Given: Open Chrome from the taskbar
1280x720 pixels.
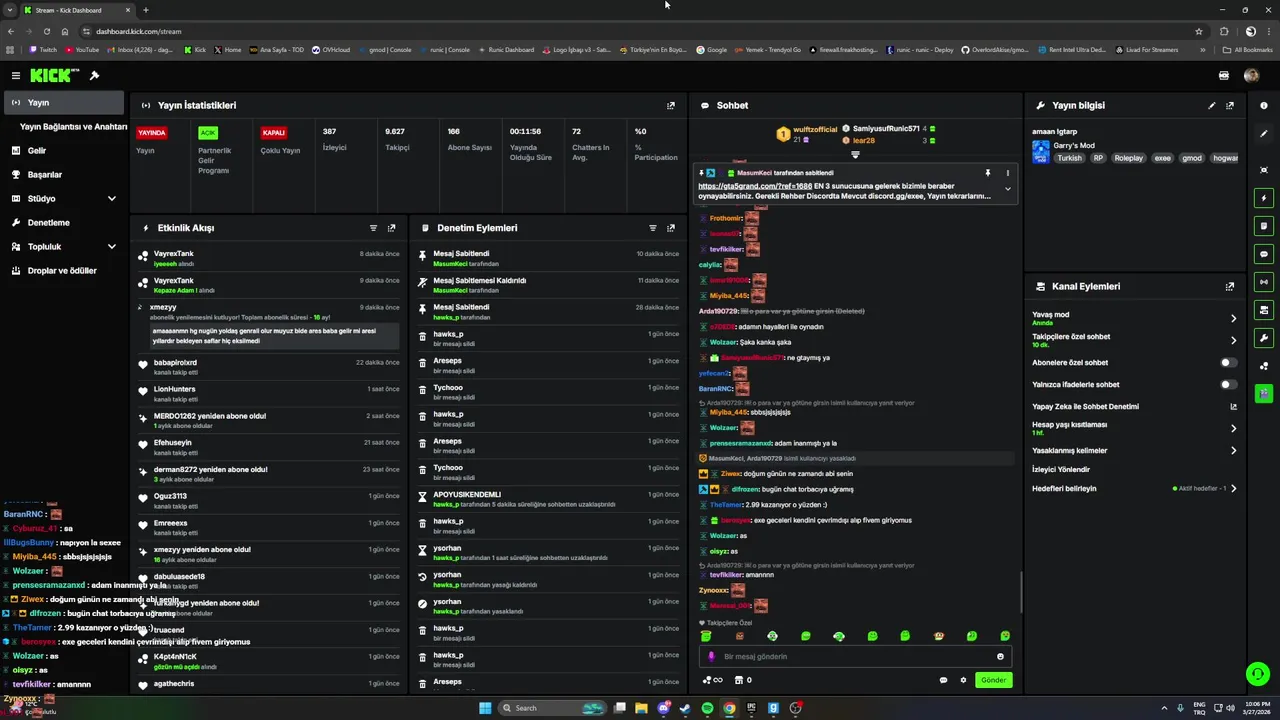Looking at the screenshot, I should pyautogui.click(x=729, y=708).
